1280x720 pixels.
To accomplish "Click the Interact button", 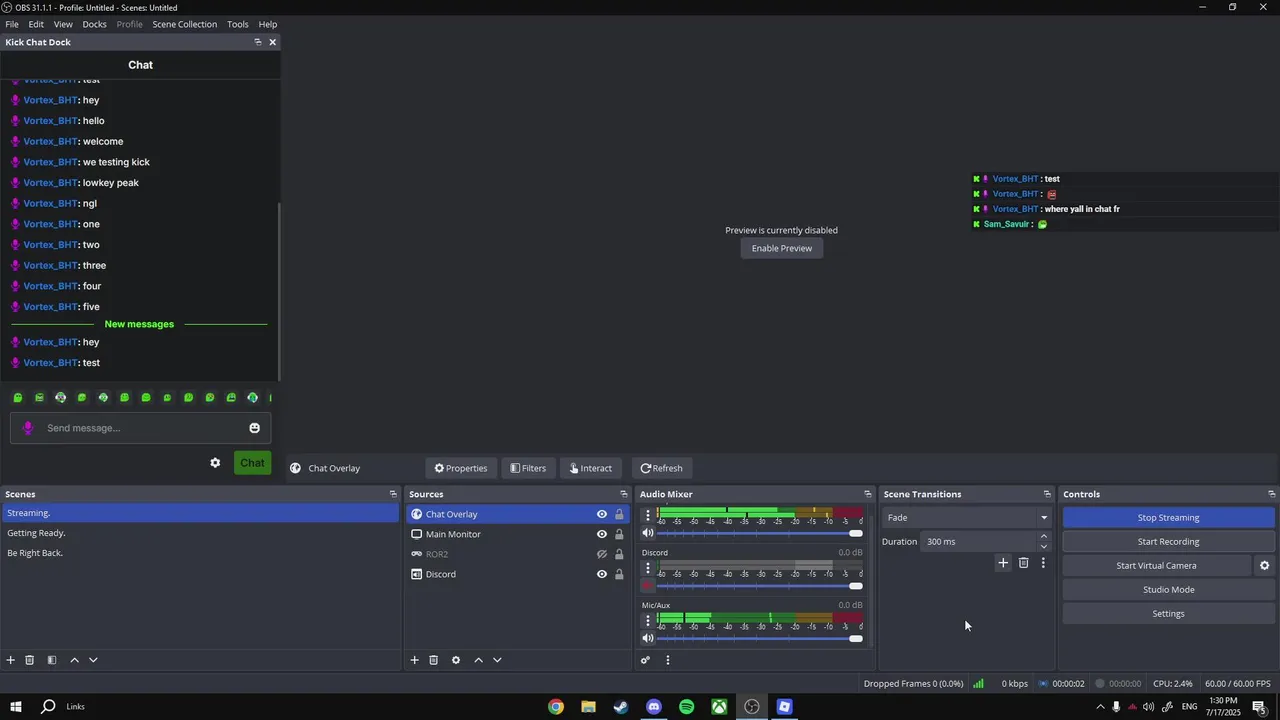I will [590, 468].
